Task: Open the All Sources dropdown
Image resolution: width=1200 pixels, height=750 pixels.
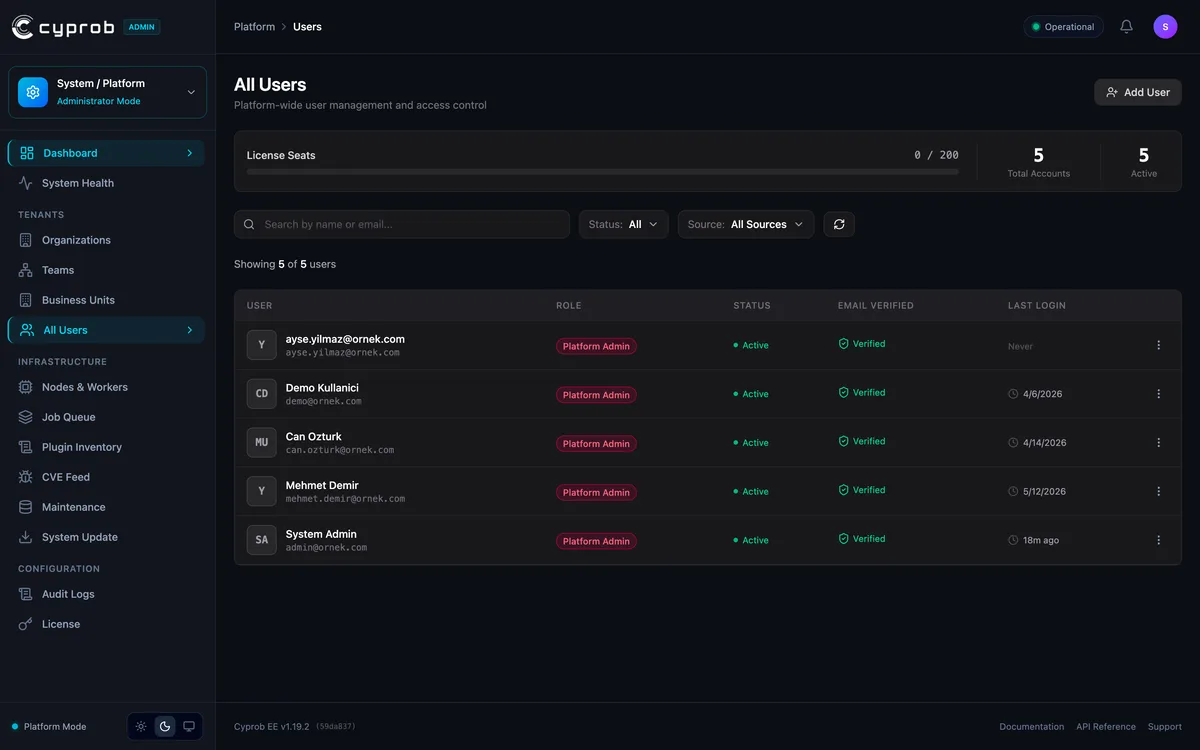Action: [x=746, y=224]
